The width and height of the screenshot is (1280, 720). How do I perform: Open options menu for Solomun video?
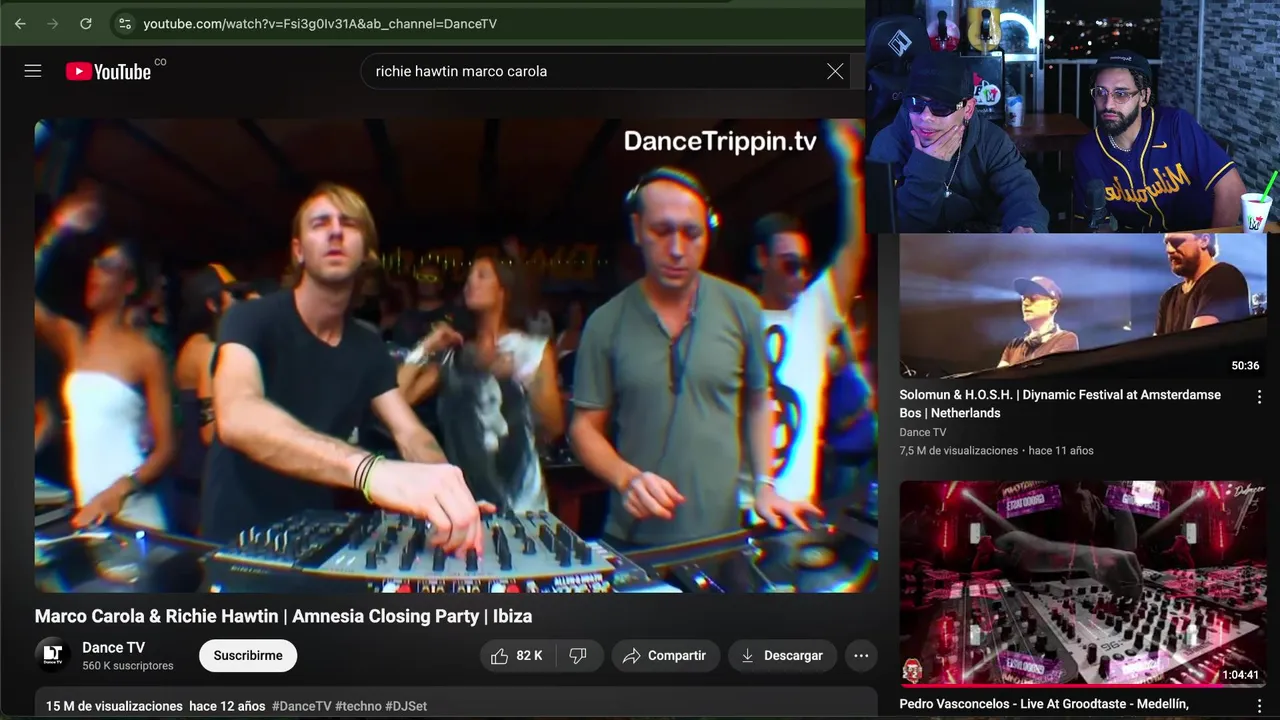click(x=1259, y=397)
